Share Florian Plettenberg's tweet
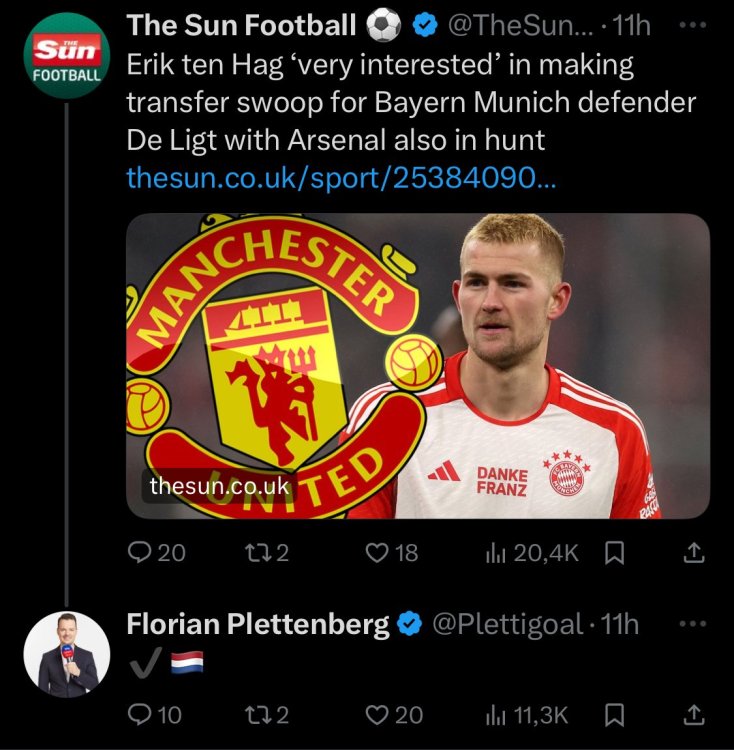 click(x=693, y=714)
